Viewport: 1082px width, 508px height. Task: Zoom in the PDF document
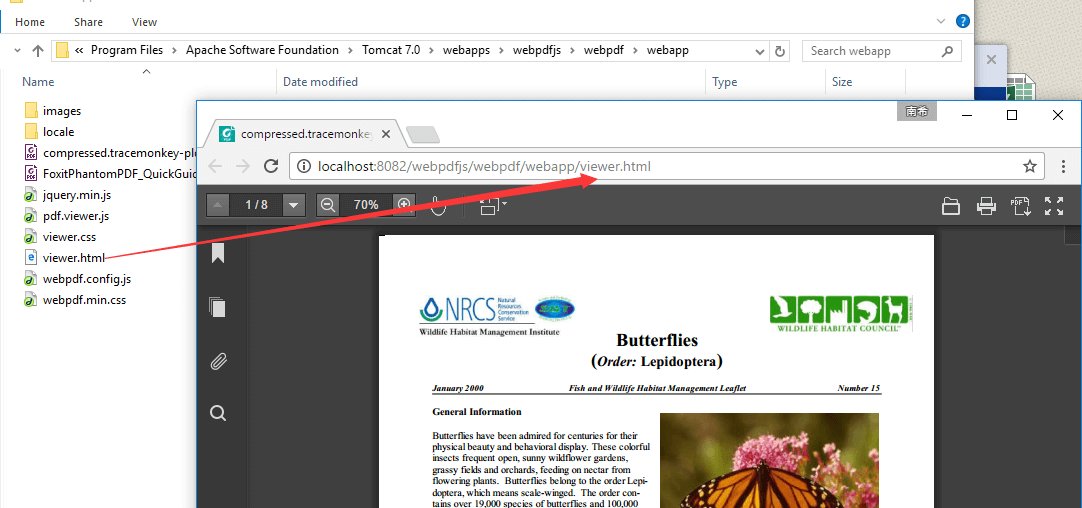(x=404, y=205)
